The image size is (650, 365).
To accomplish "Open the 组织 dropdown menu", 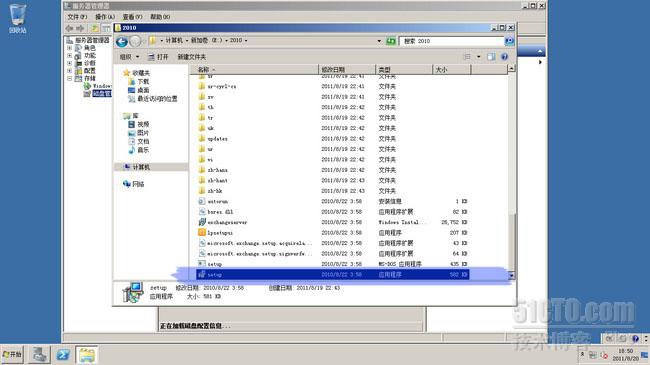I will click(129, 57).
